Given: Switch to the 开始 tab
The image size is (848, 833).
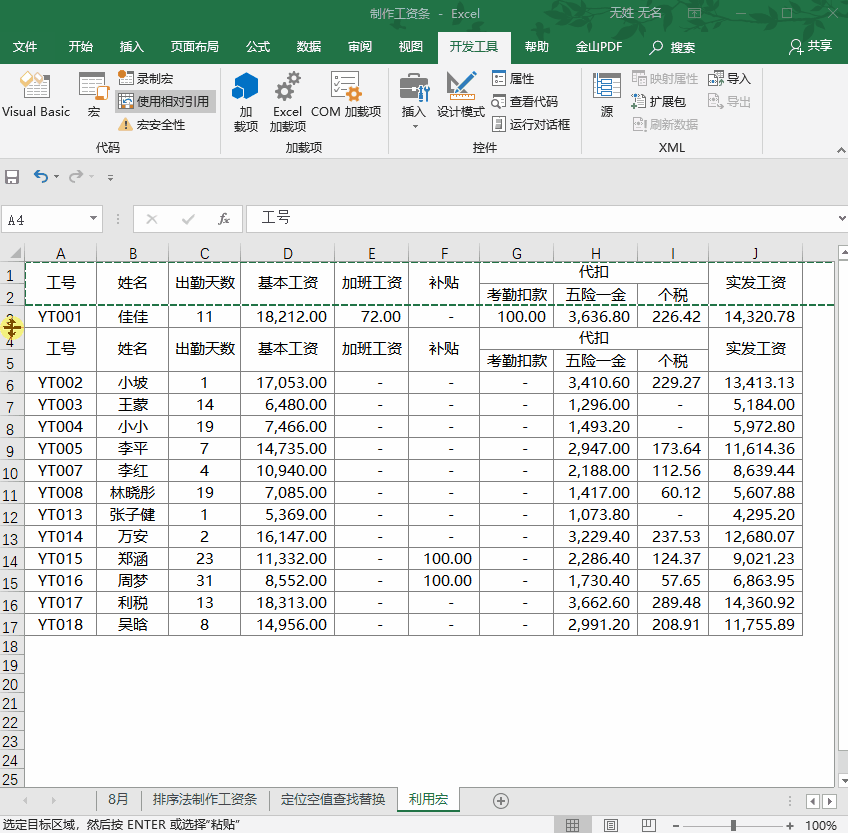Looking at the screenshot, I should 81,47.
